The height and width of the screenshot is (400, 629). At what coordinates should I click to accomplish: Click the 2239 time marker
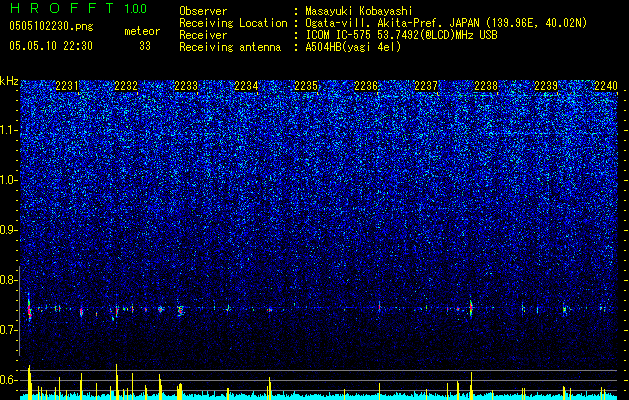point(546,86)
